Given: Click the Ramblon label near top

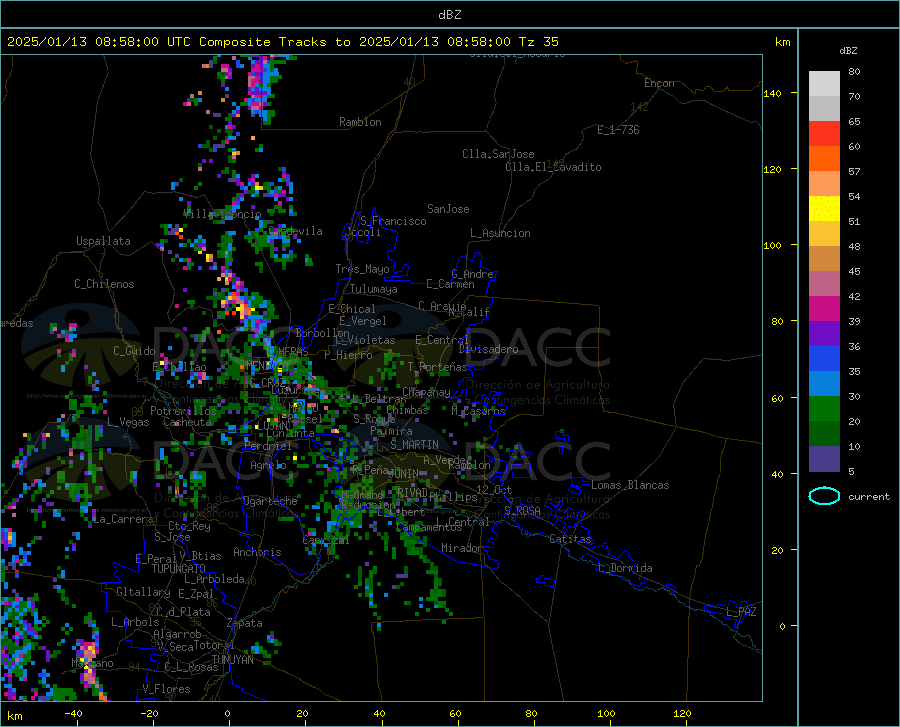Looking at the screenshot, I should tap(360, 122).
